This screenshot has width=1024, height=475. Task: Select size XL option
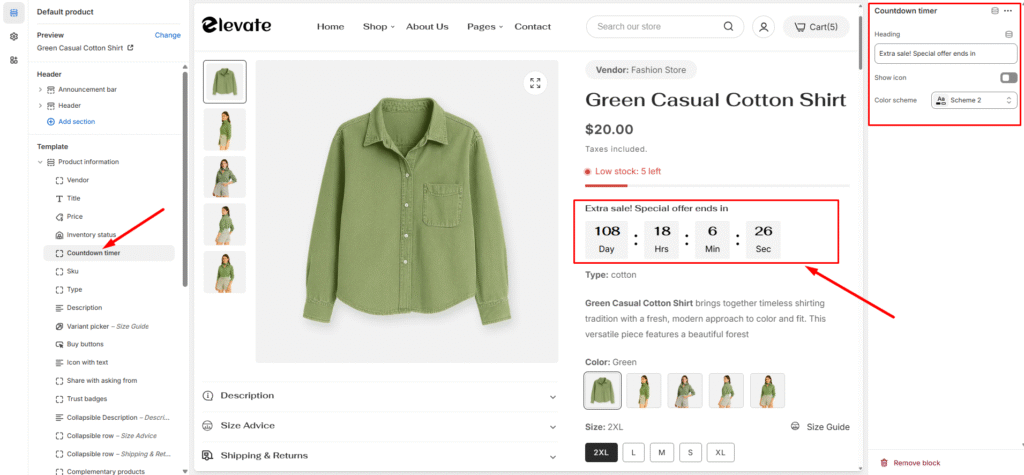click(720, 453)
